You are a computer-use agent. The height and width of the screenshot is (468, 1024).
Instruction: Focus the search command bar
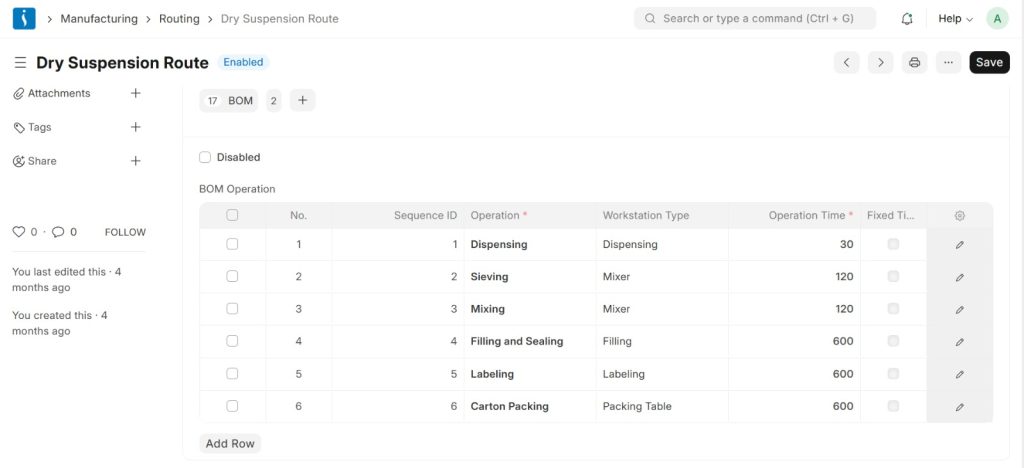pyautogui.click(x=755, y=19)
